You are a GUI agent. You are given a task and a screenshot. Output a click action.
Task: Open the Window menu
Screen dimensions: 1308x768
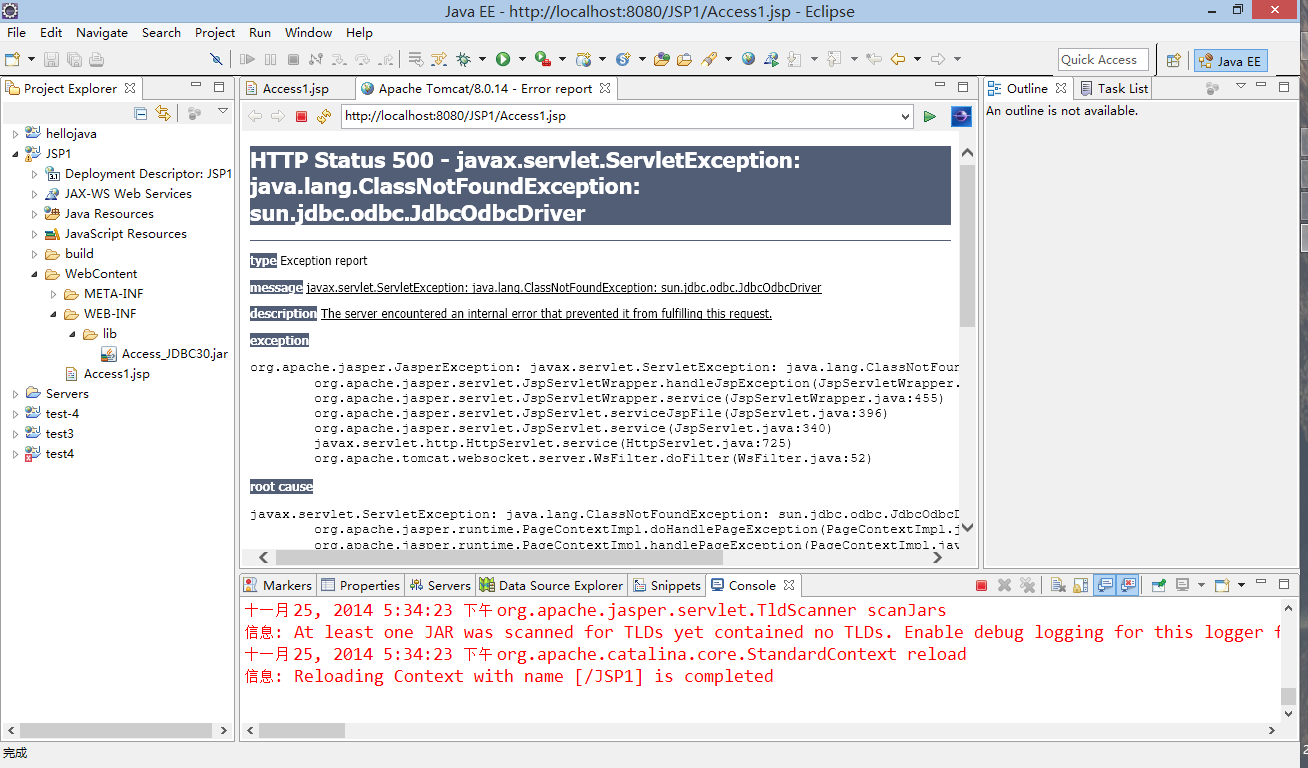point(309,32)
